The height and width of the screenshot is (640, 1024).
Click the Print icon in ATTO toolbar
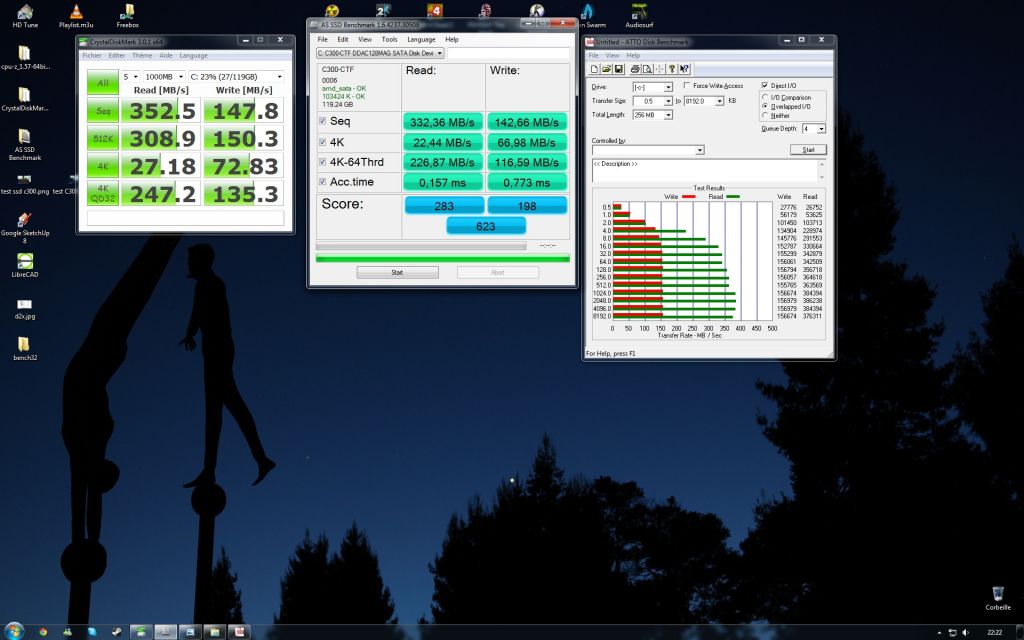coord(635,69)
